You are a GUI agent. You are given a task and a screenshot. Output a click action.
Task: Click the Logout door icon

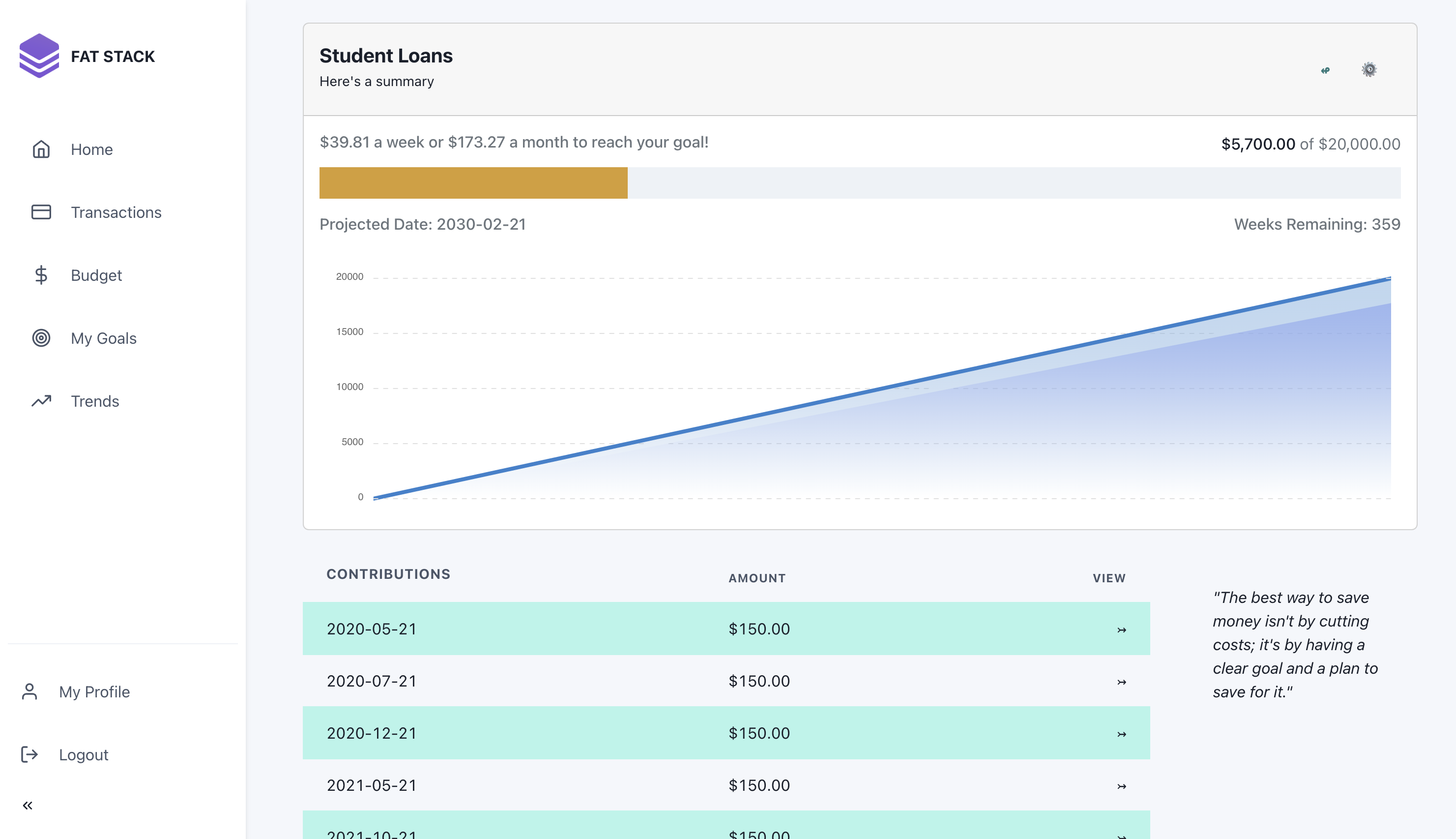(x=29, y=754)
